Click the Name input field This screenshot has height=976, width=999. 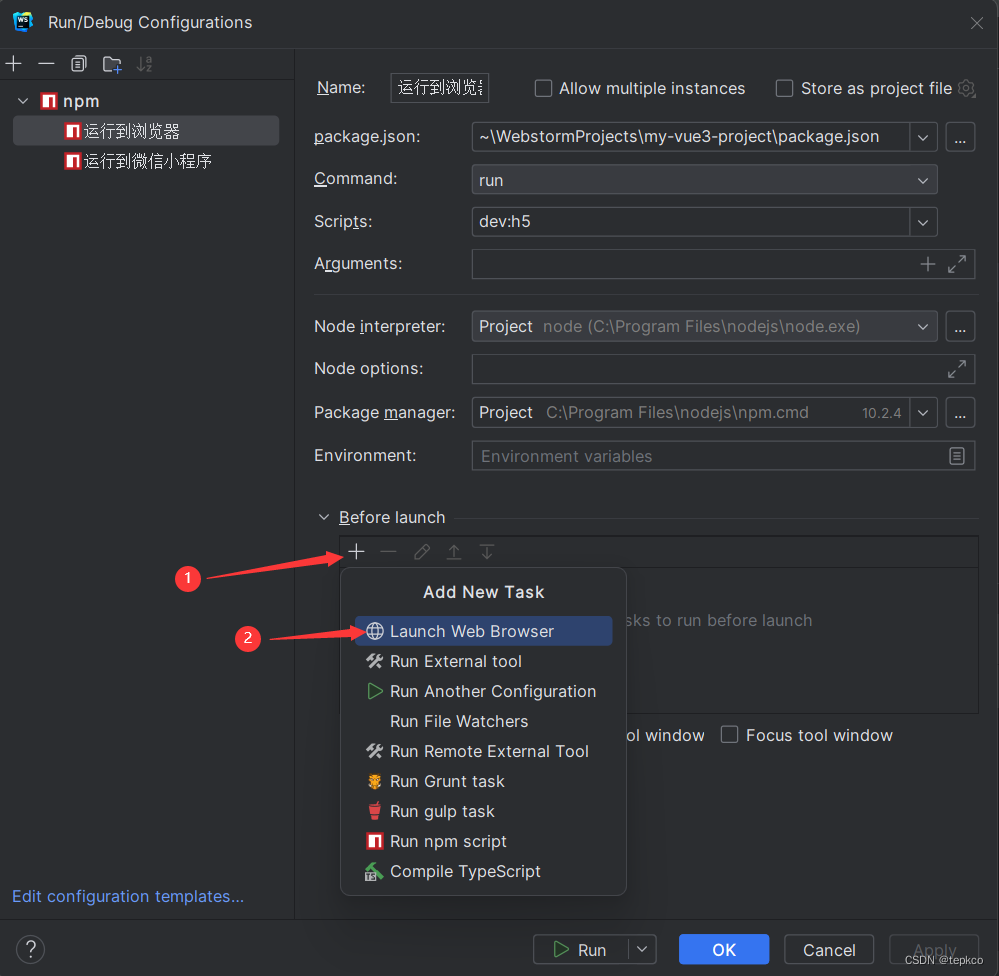click(440, 87)
